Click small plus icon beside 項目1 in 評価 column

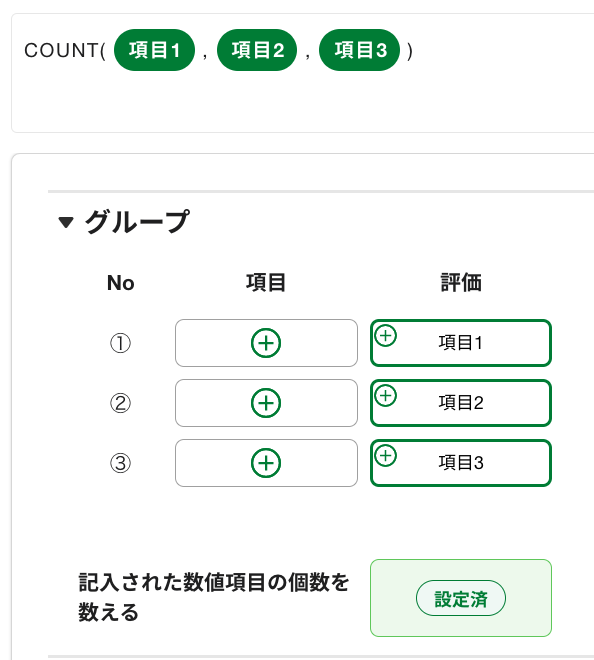pyautogui.click(x=385, y=336)
